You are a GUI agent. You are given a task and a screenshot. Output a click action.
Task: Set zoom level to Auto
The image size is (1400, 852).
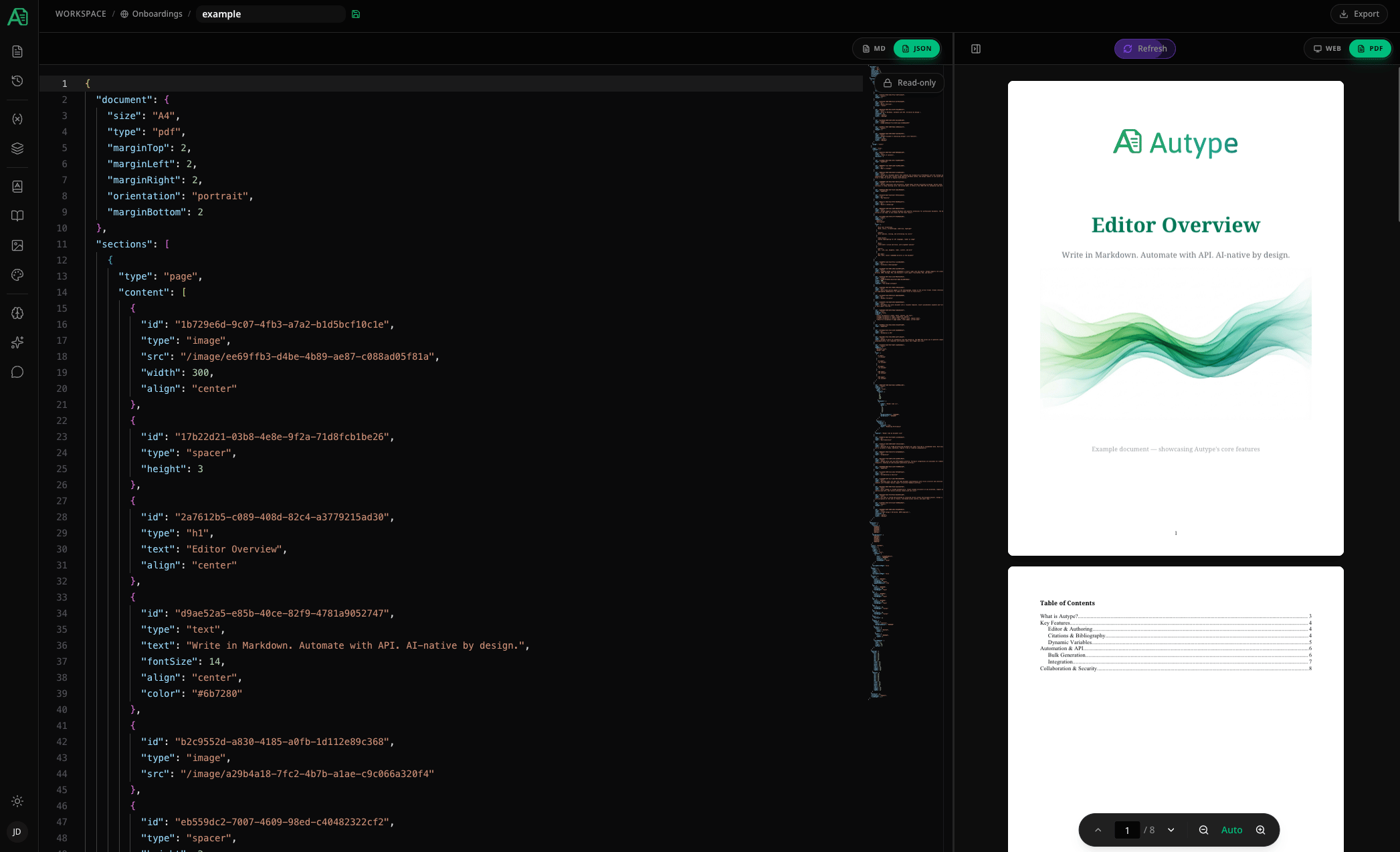click(x=1232, y=830)
